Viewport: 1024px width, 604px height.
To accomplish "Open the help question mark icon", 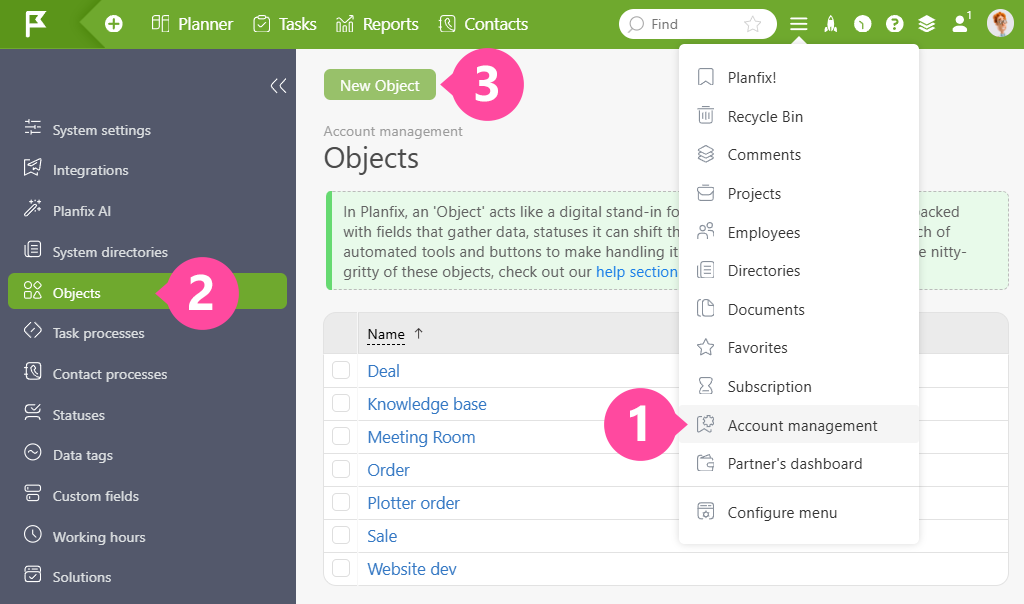I will click(895, 24).
